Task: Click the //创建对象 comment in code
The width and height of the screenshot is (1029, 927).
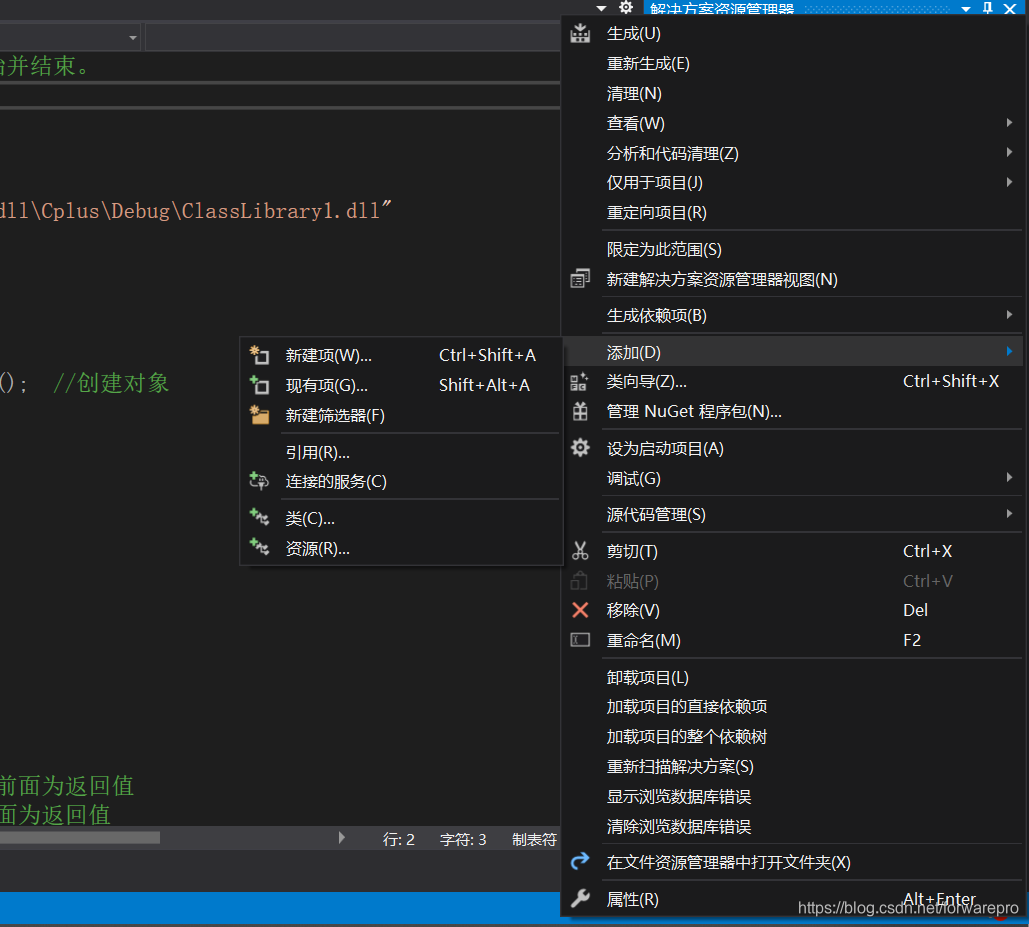Action: tap(111, 382)
